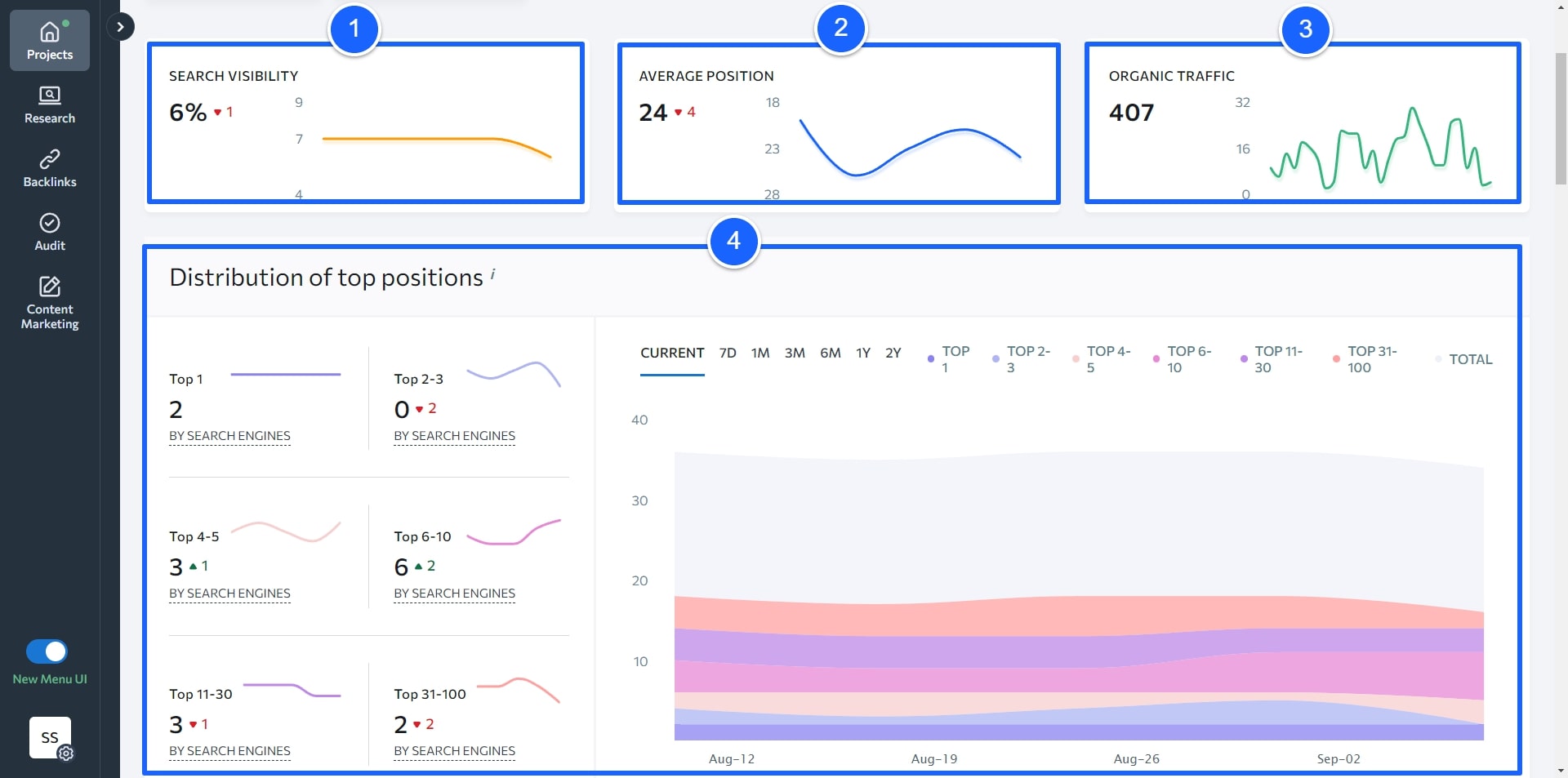The image size is (1568, 778).
Task: Click the Top 1 sparkline
Action: pos(286,375)
